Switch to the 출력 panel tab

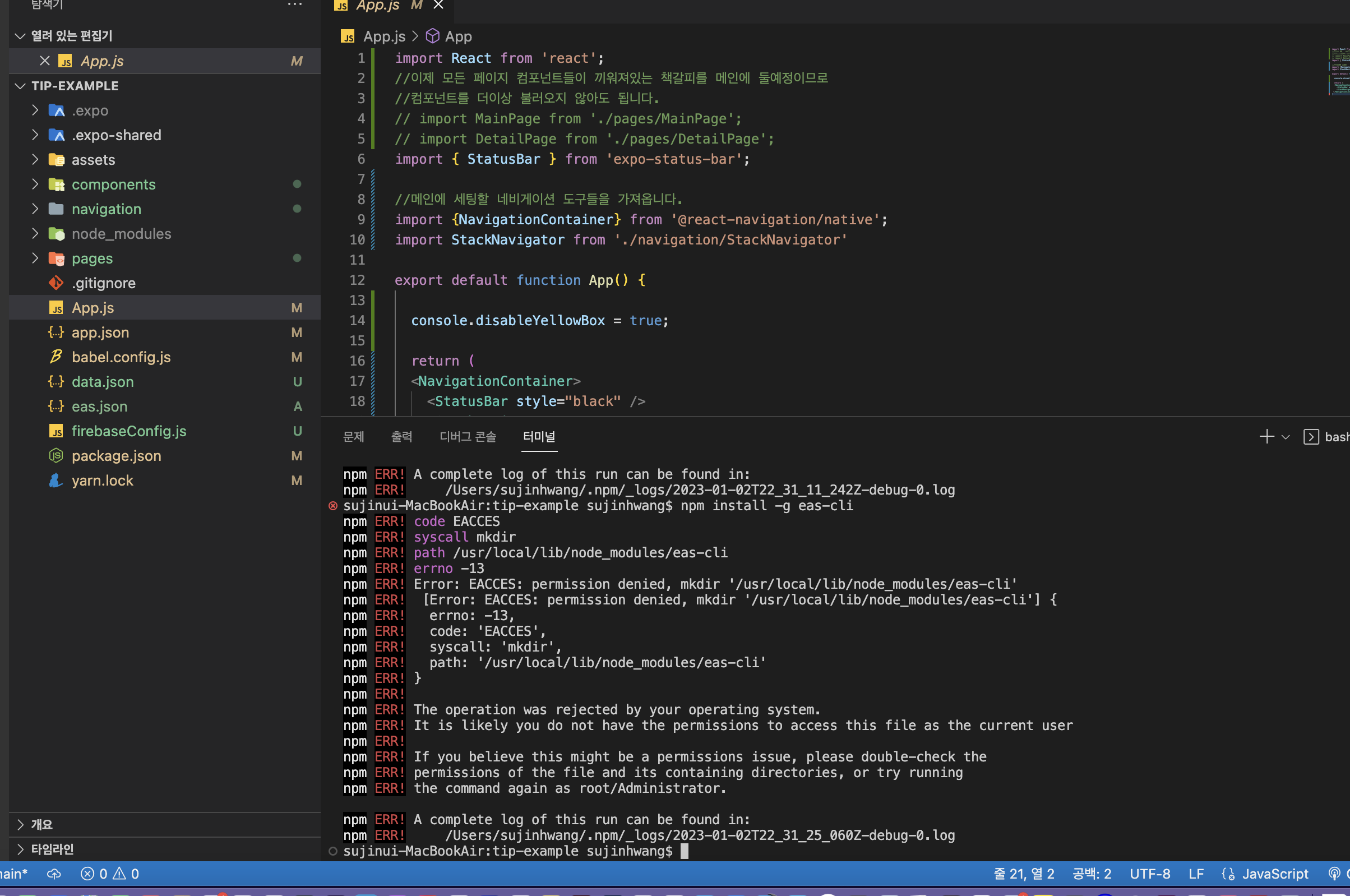401,437
